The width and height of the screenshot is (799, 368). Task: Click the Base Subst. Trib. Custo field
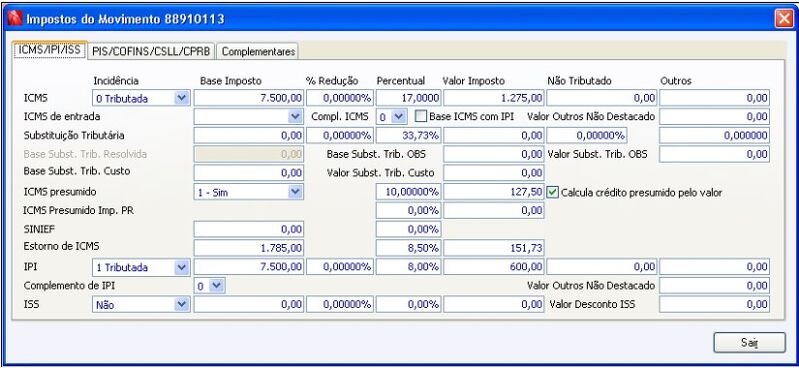pyautogui.click(x=249, y=173)
